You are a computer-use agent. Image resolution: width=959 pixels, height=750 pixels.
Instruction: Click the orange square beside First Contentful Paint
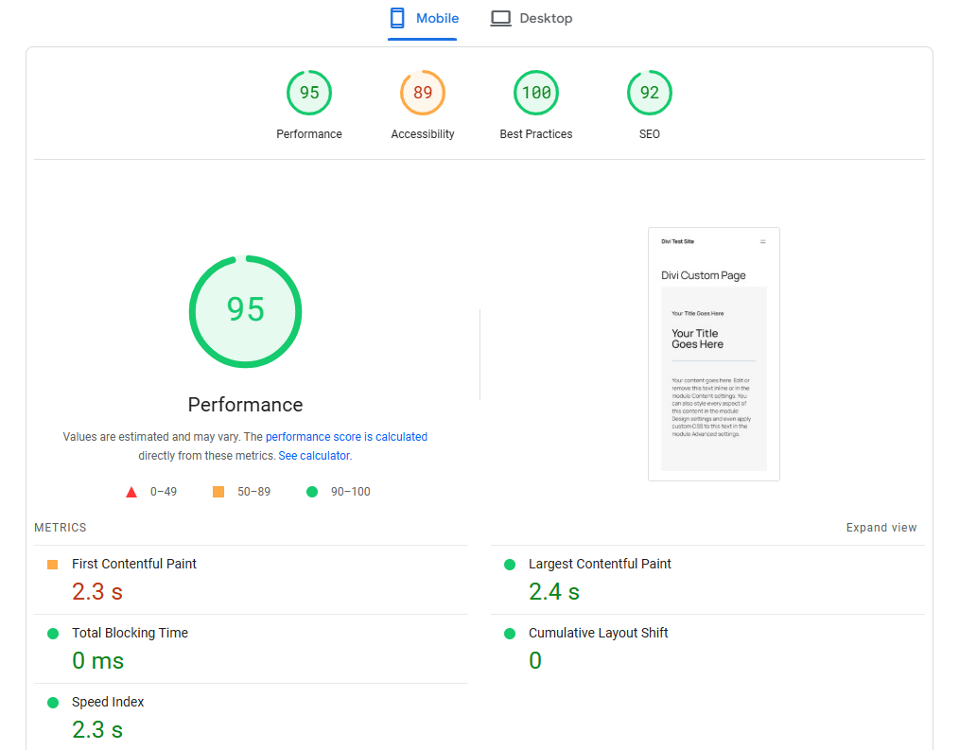(52, 565)
